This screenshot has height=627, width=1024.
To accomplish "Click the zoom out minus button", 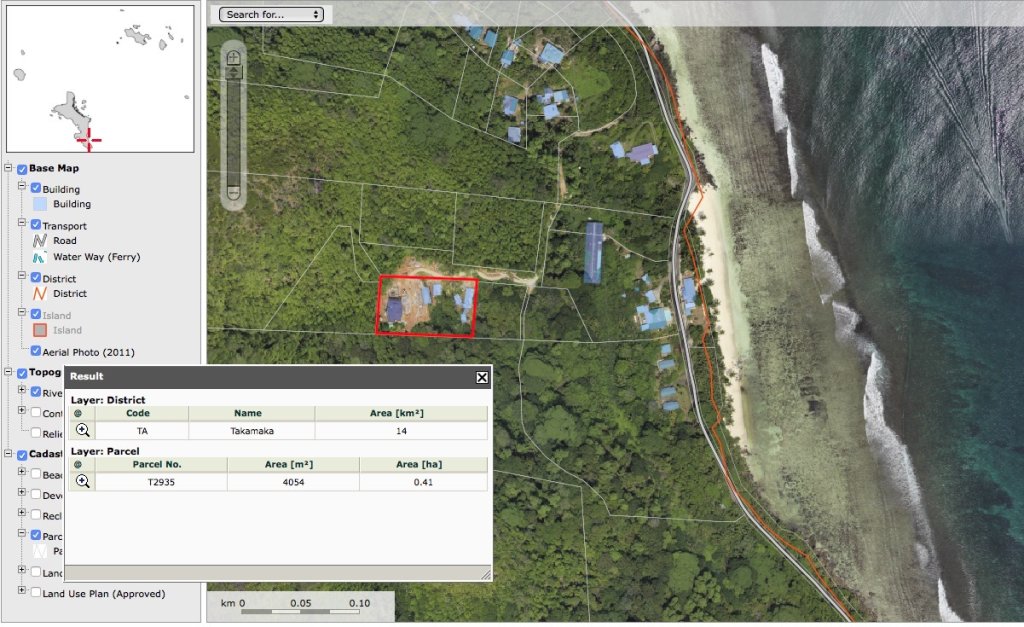I will coord(233,192).
